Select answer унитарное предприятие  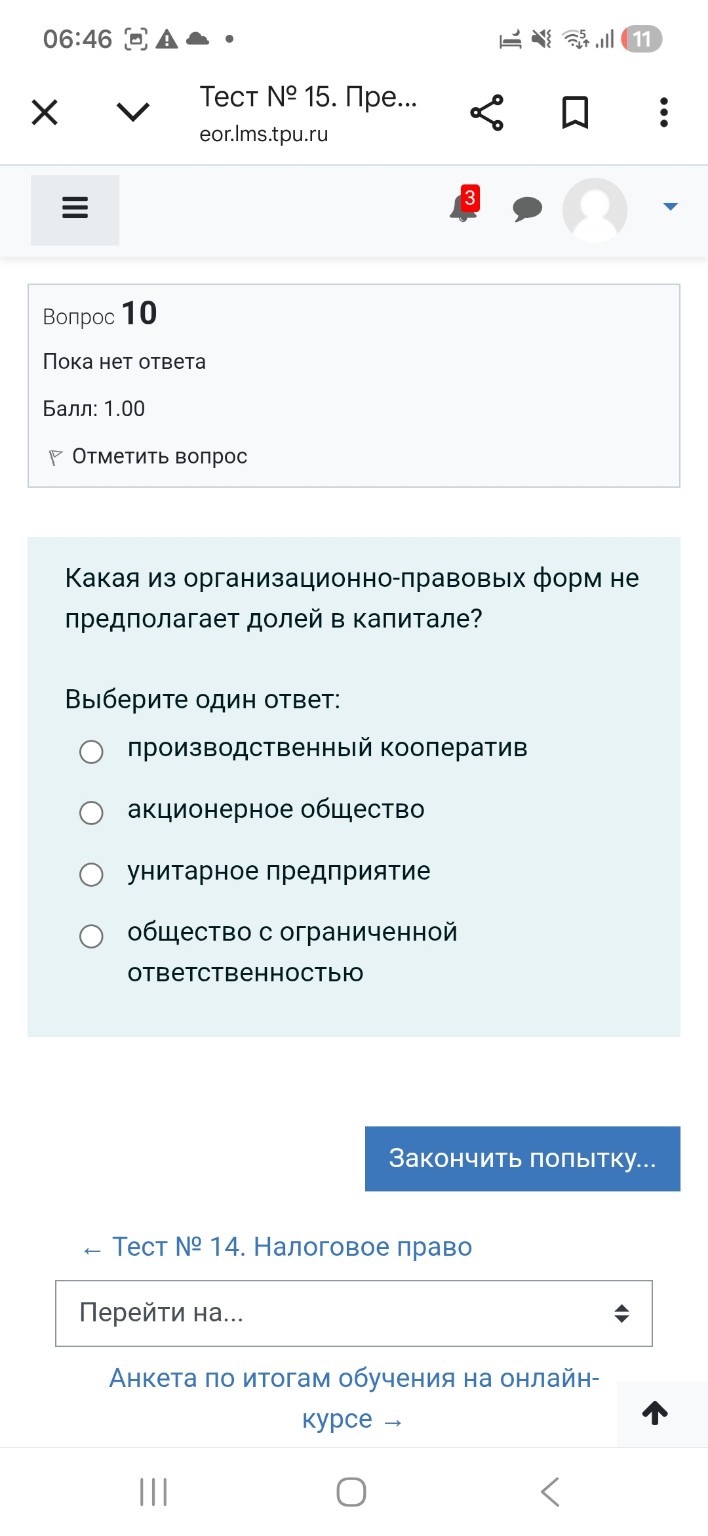coord(91,874)
